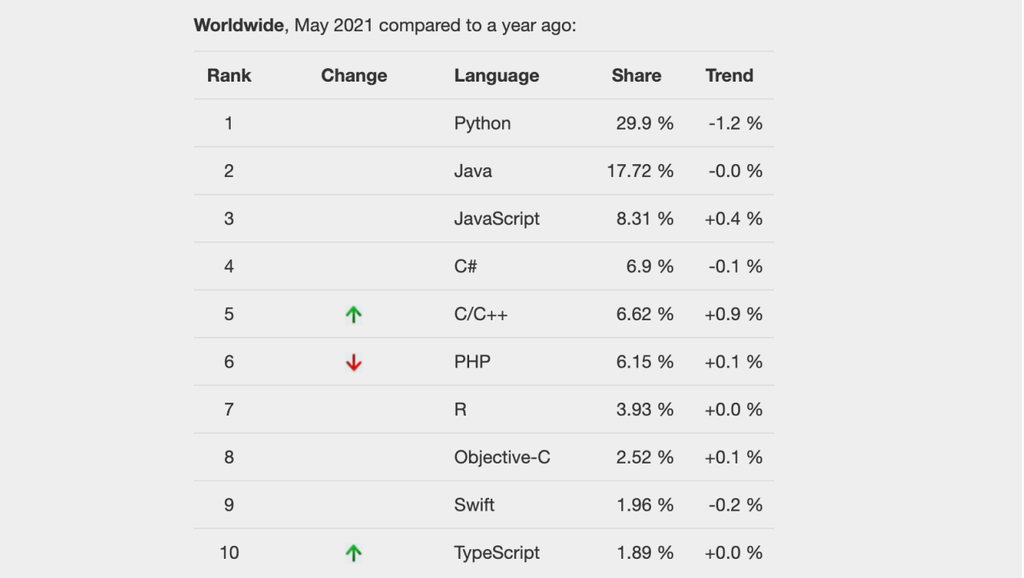Click the green up arrow beside C/C++

(354, 314)
